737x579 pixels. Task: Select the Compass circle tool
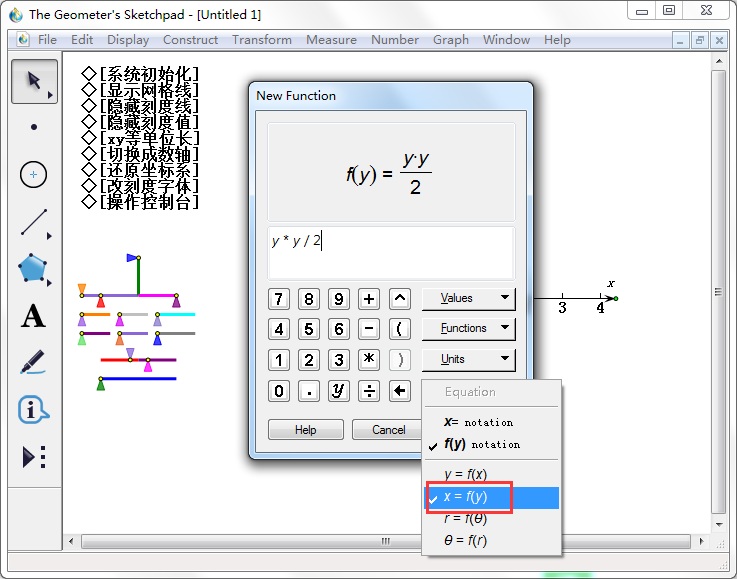coord(34,174)
